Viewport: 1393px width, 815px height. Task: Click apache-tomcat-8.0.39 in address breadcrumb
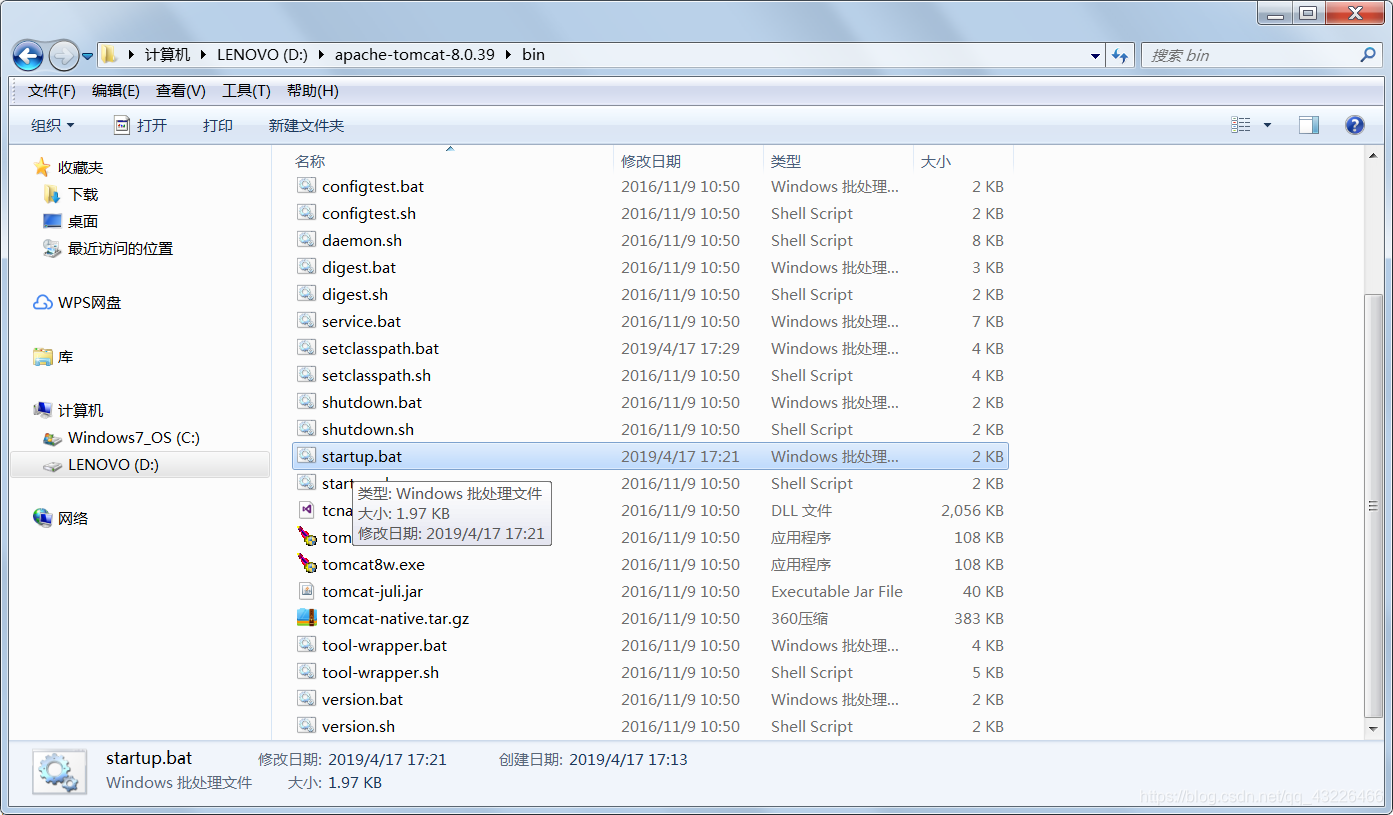click(x=414, y=55)
